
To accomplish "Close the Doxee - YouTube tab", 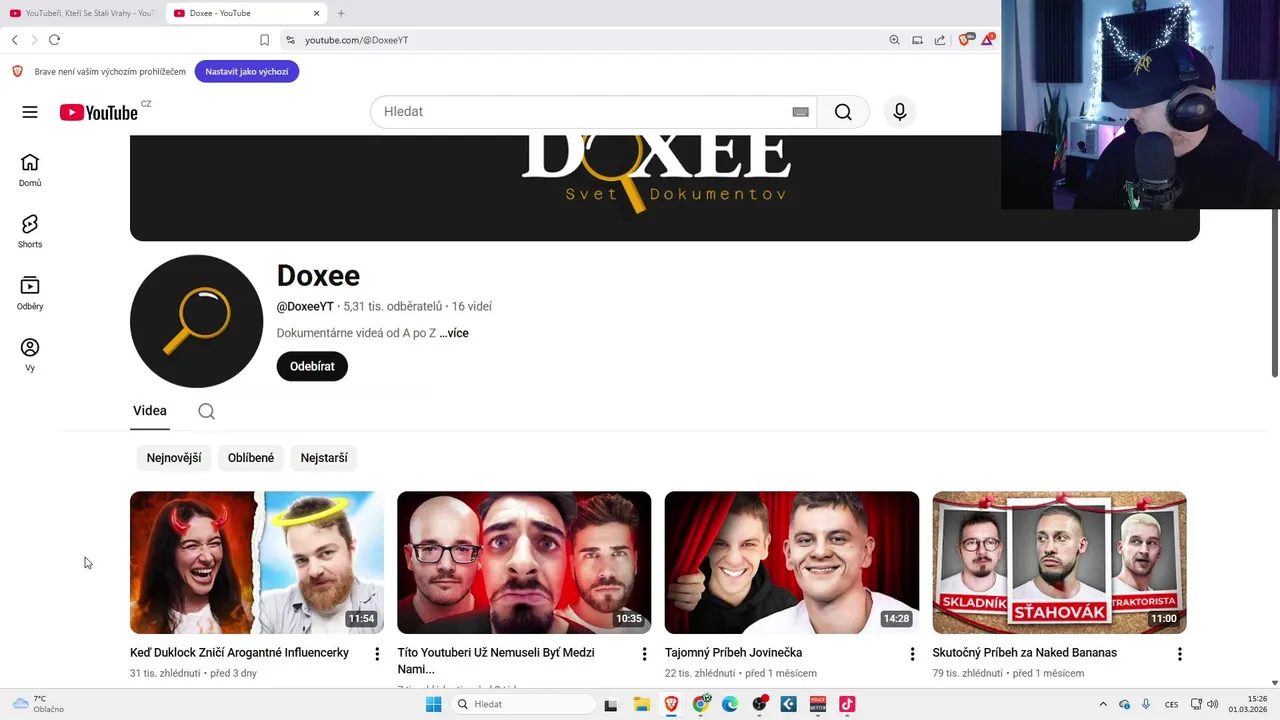I will coord(317,13).
